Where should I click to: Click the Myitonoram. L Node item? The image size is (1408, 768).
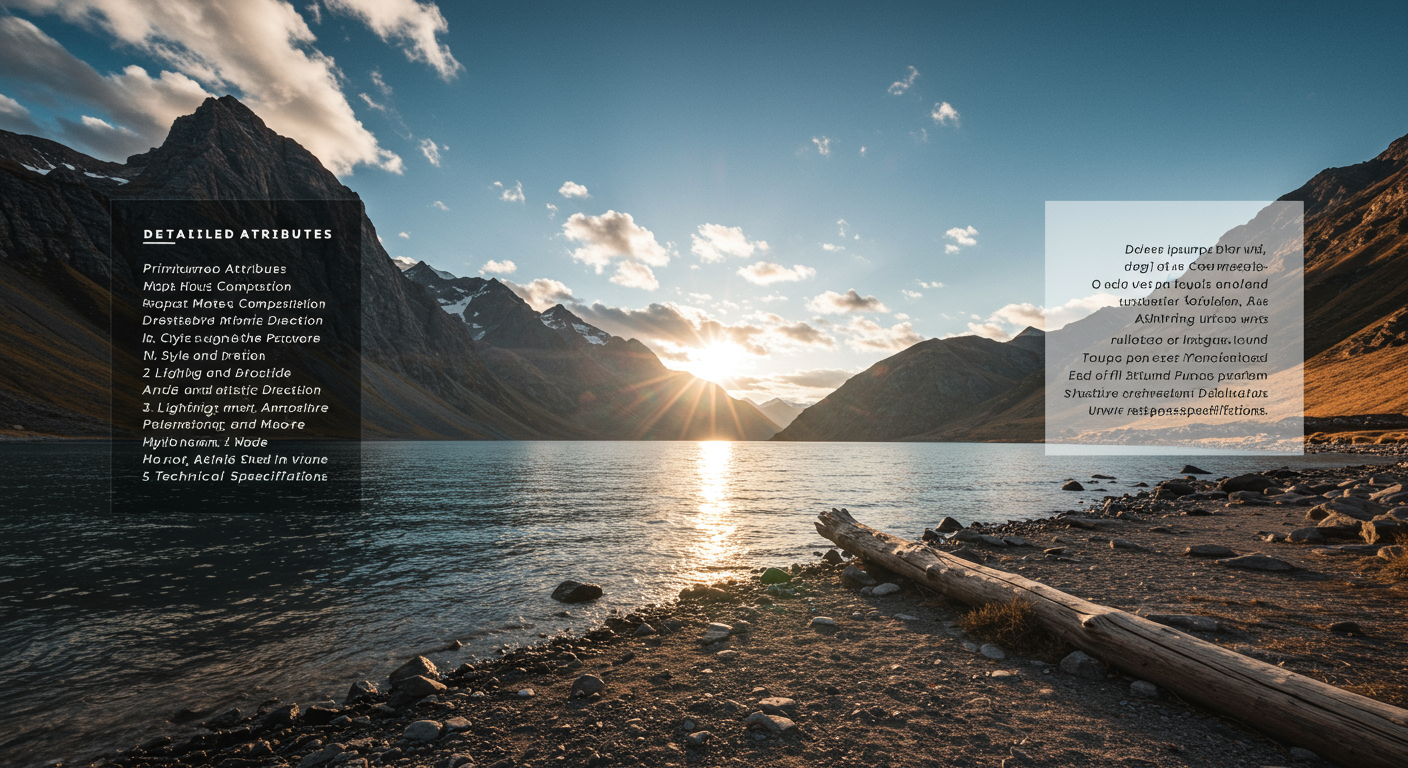click(205, 442)
